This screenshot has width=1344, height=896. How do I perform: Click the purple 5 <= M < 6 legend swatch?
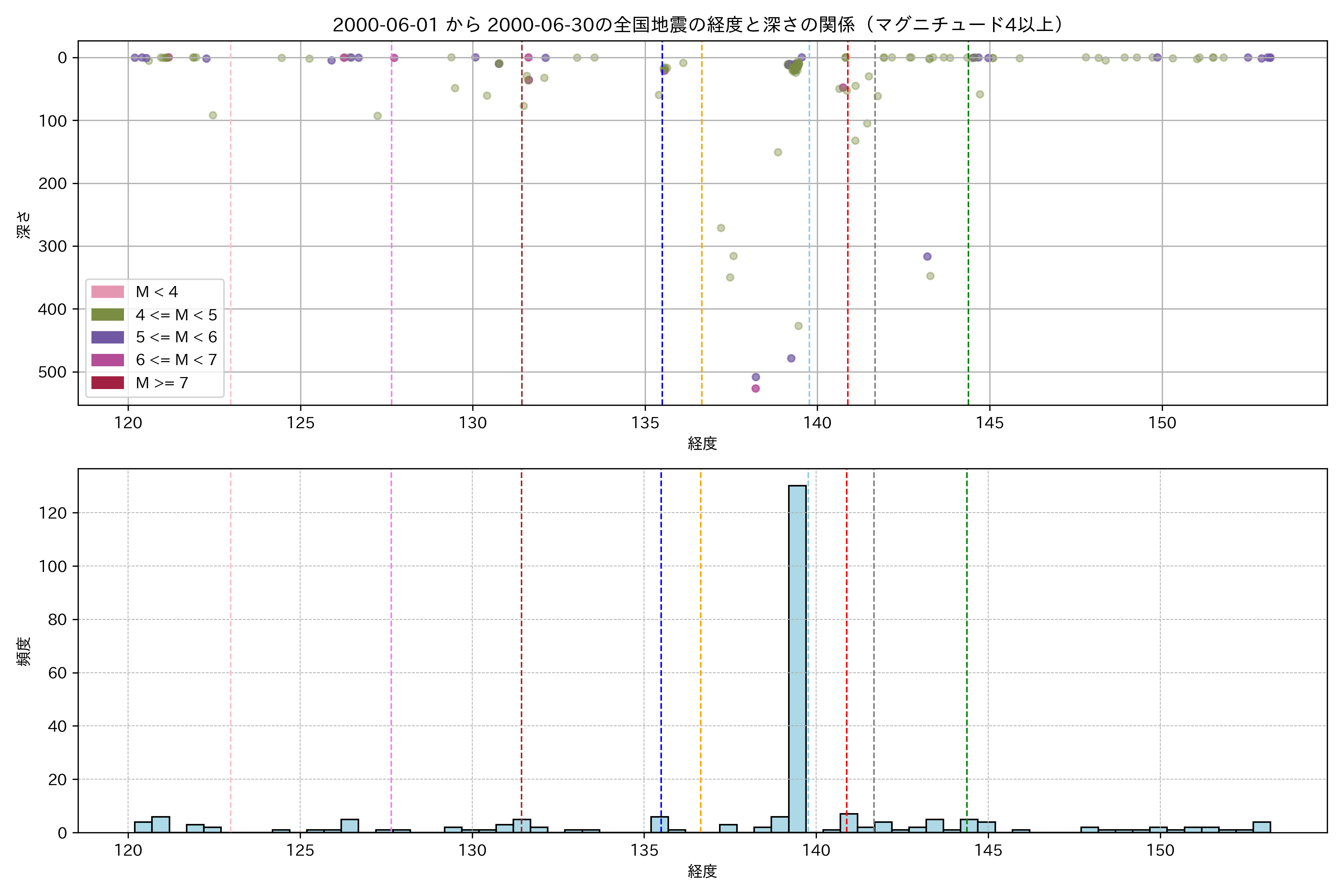pos(108,337)
